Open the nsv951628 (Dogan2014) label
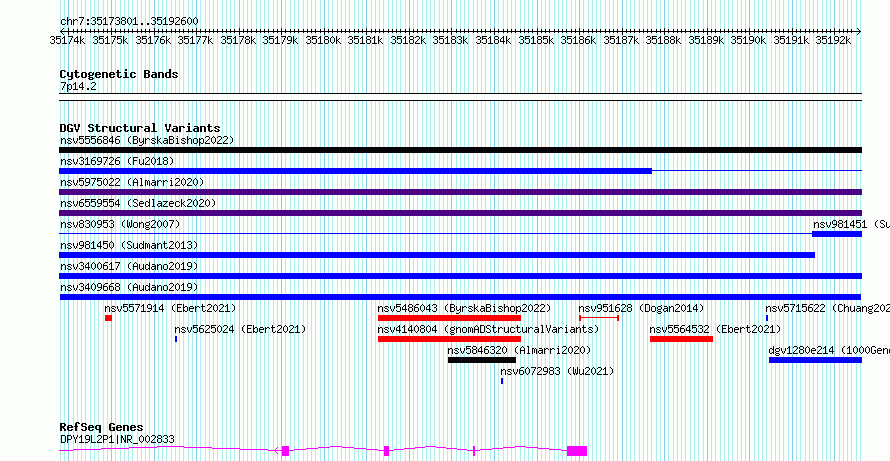The height and width of the screenshot is (461, 890). pyautogui.click(x=641, y=308)
